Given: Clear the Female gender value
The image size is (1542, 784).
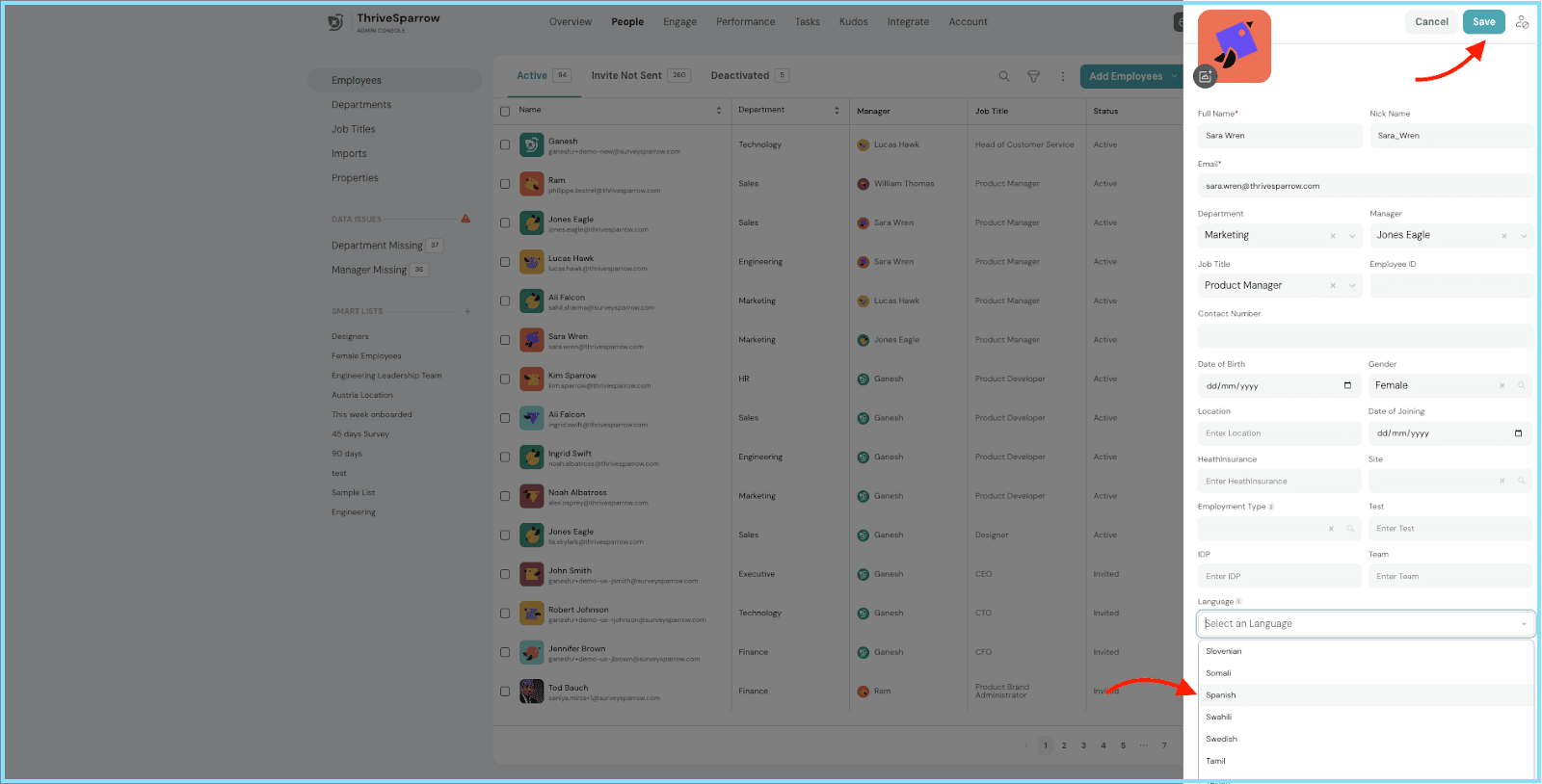Looking at the screenshot, I should [1502, 385].
